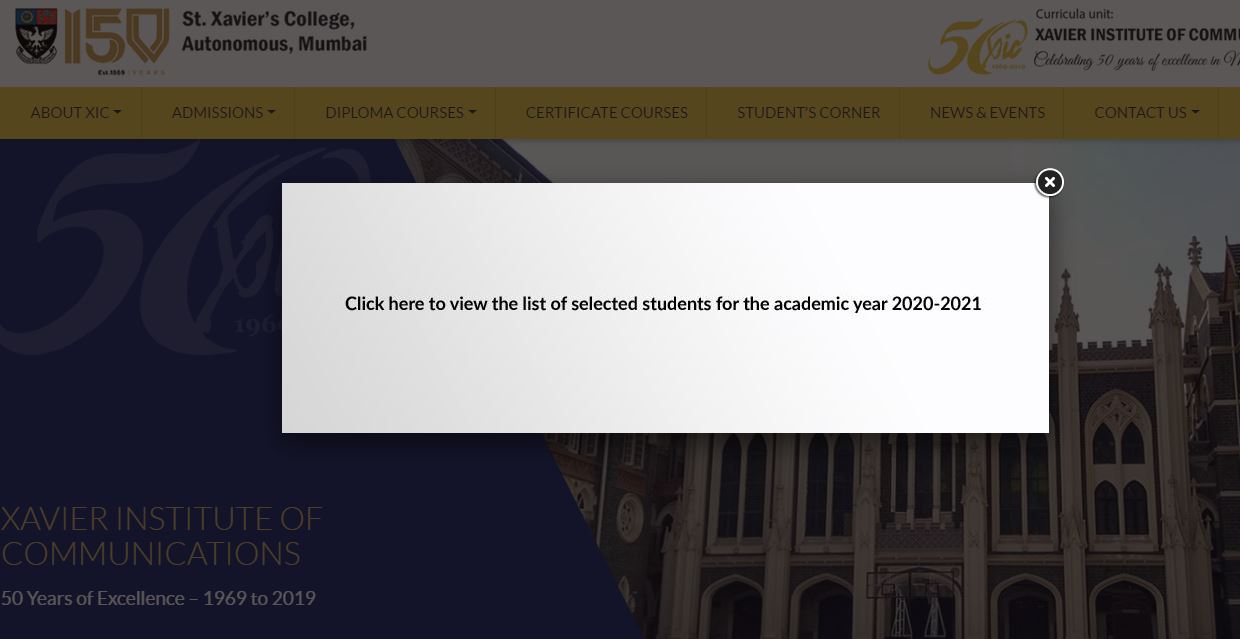The width and height of the screenshot is (1240, 639).
Task: Select the 150 years anniversary emblem
Action: coord(120,40)
